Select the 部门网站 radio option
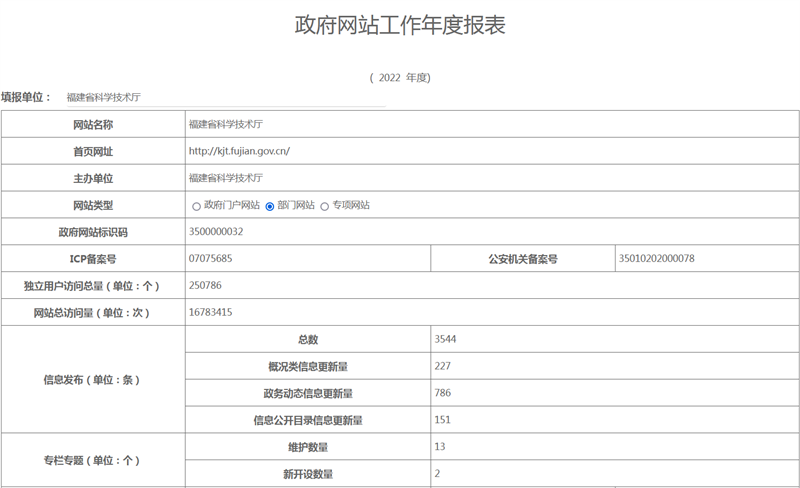800x488 pixels. pyautogui.click(x=270, y=206)
